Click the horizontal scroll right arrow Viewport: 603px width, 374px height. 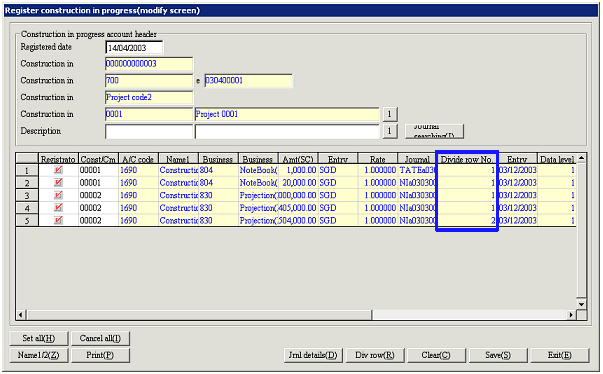[x=571, y=315]
